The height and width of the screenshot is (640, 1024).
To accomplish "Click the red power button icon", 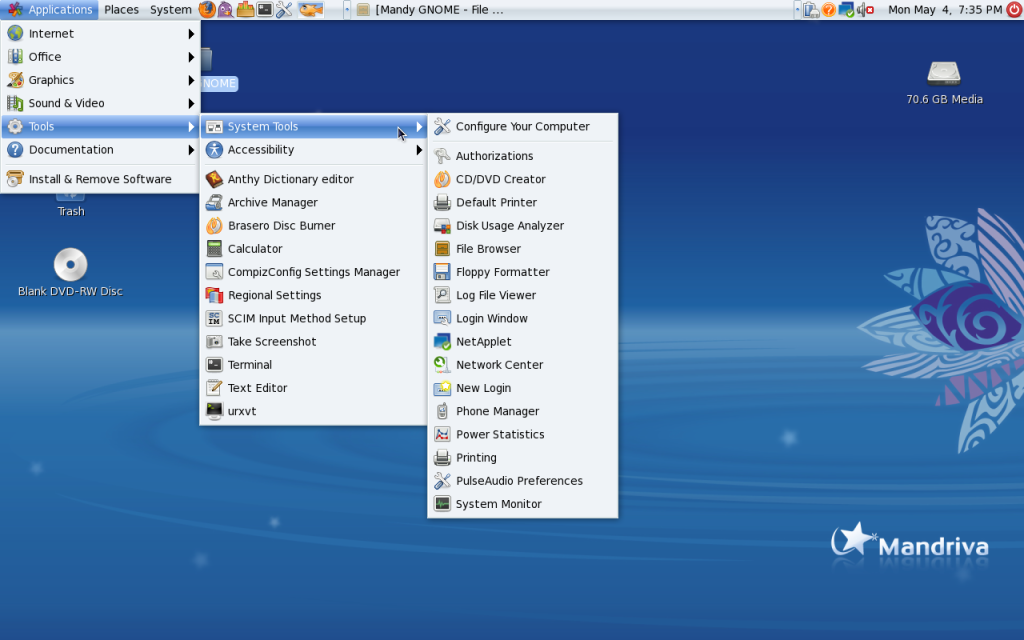I will click(x=1014, y=10).
